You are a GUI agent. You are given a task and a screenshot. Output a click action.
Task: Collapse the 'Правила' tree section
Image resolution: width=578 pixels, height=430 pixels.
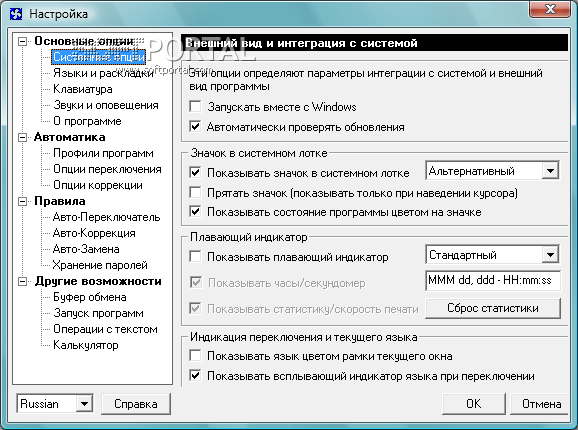(22, 201)
